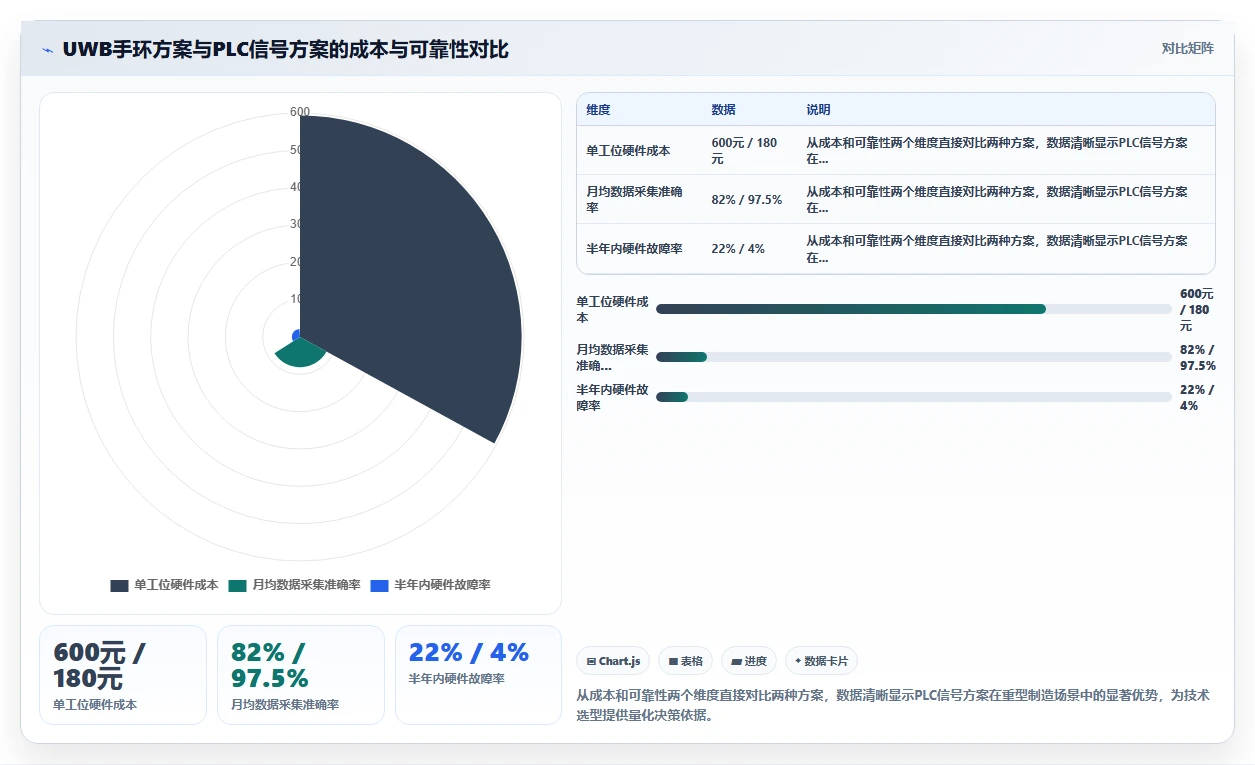Click the 数据 column header
Screen dimensions: 1255x765
tap(723, 110)
